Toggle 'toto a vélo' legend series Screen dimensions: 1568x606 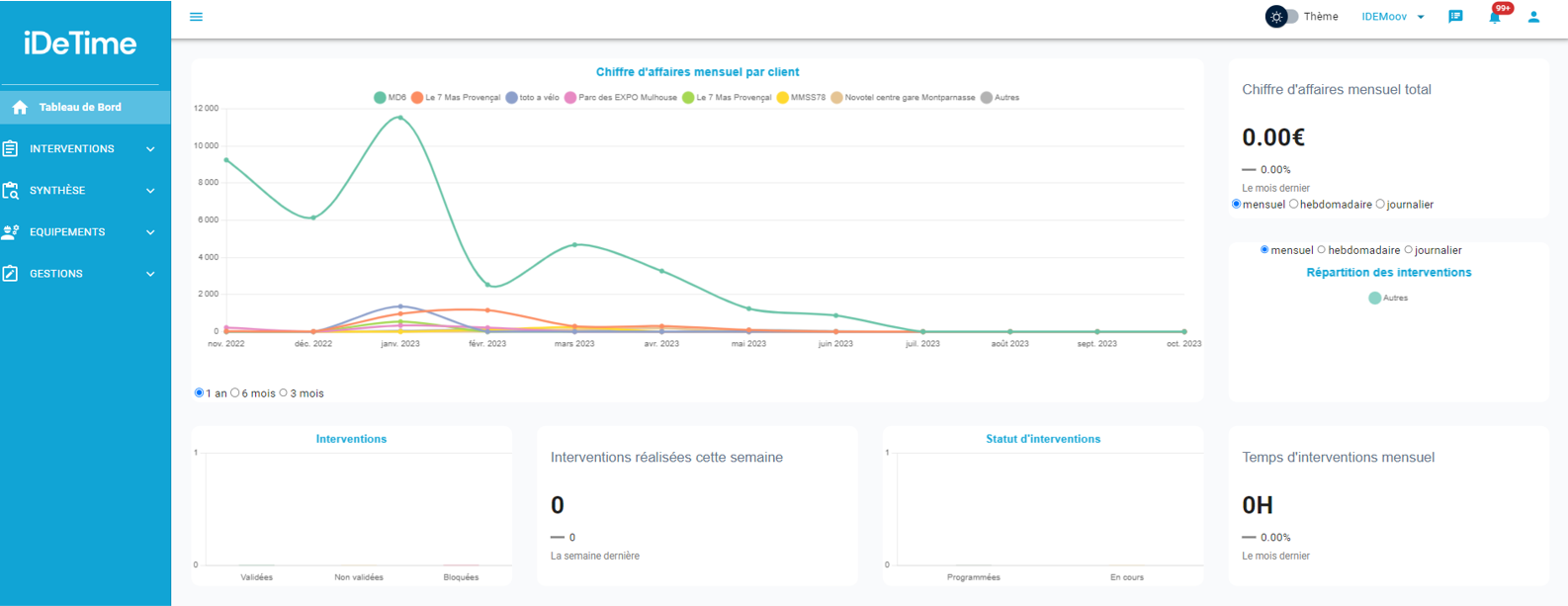point(532,98)
